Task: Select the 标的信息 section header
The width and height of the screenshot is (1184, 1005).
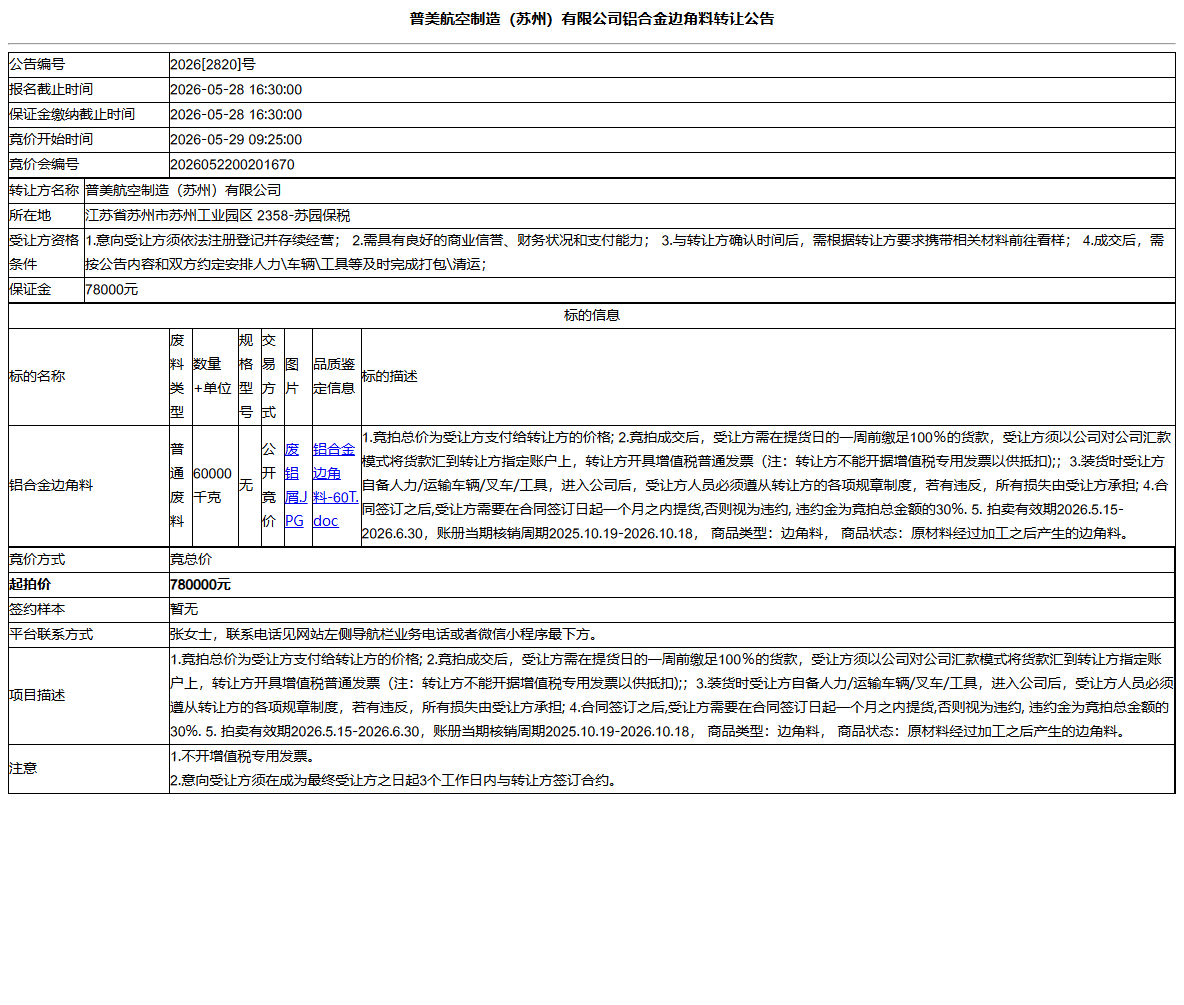Action: click(x=592, y=316)
